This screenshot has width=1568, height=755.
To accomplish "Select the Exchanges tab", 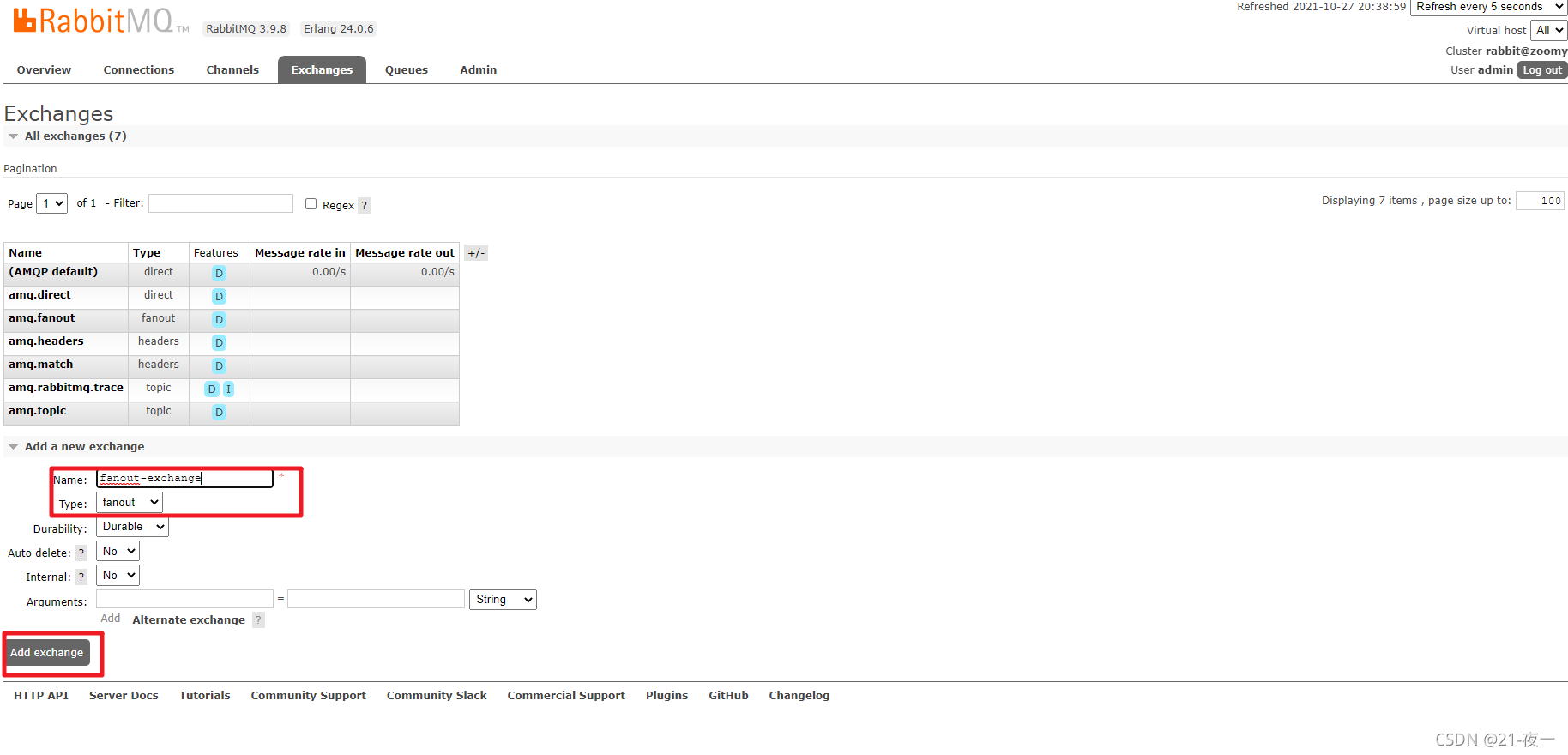I will [x=322, y=70].
